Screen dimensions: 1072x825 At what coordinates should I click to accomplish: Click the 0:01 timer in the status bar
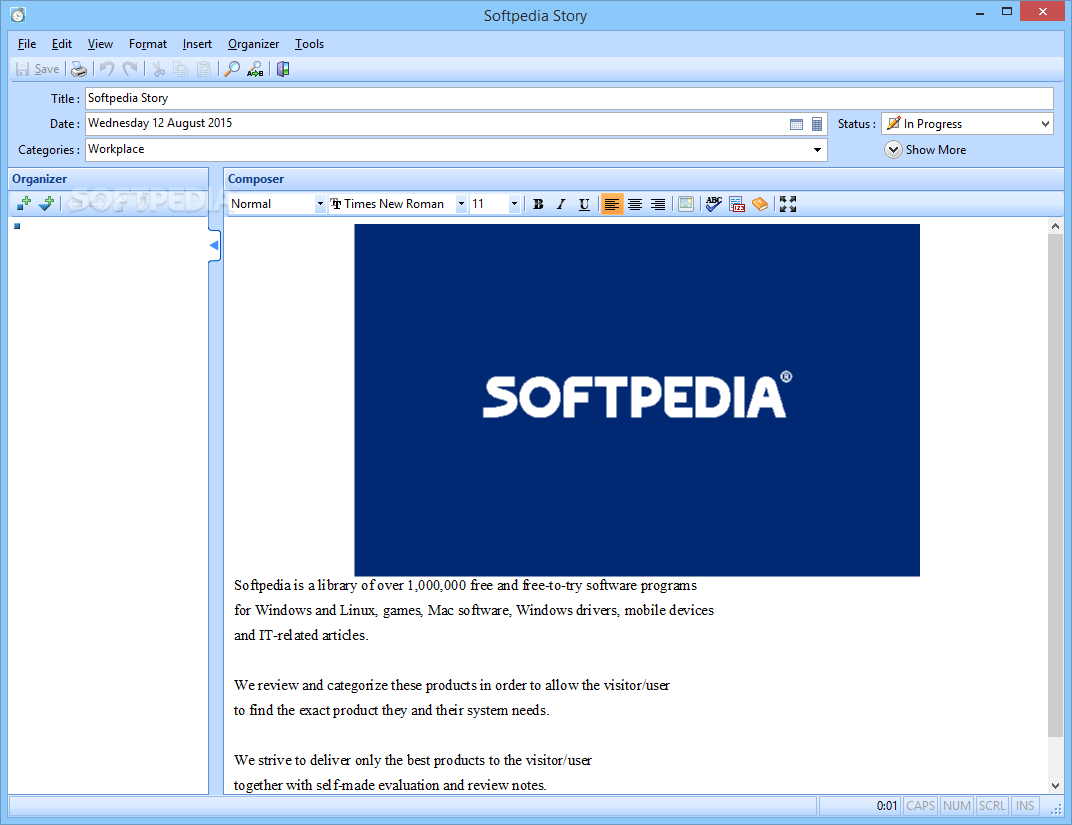coord(887,806)
